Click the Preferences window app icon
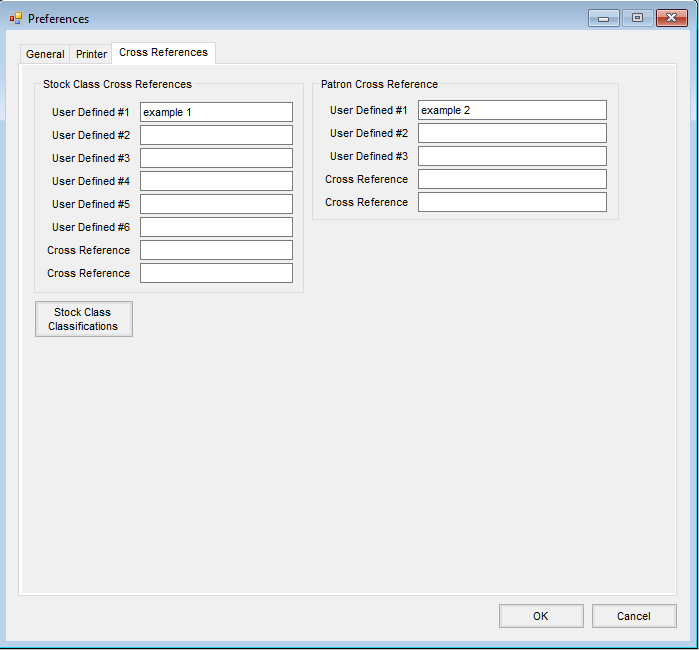The width and height of the screenshot is (699, 650). point(16,18)
